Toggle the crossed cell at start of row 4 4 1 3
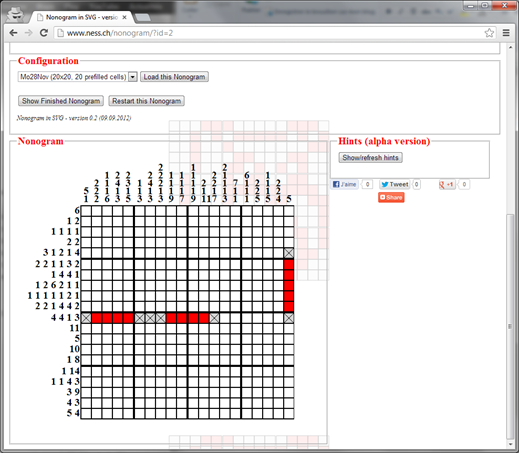This screenshot has width=519, height=453. click(86, 318)
